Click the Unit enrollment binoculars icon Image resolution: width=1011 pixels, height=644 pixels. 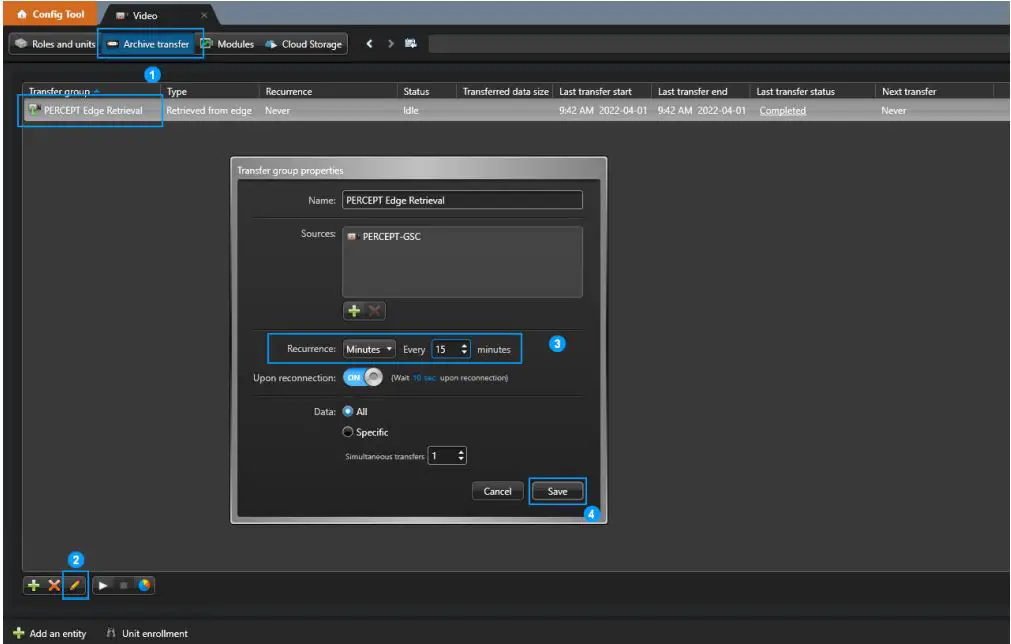click(x=111, y=633)
